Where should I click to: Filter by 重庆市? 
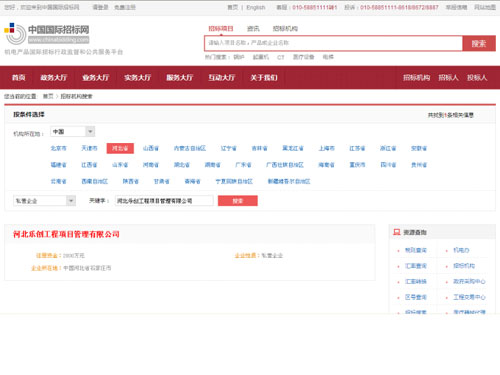357,165
